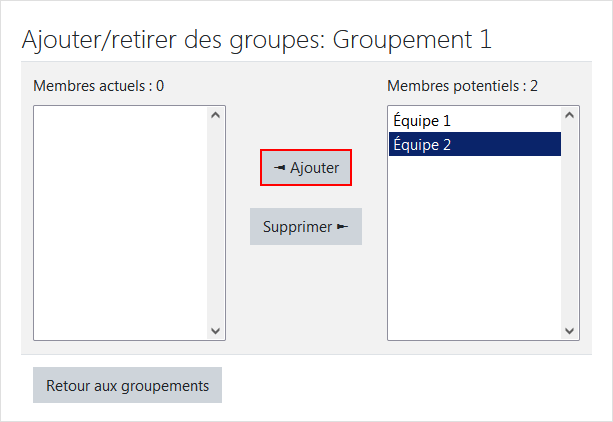Select Équipe 1 in potential members

[422, 121]
